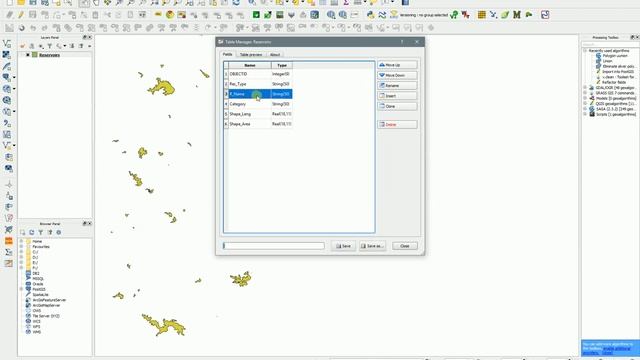Toggle visibility of Reservoirs layer
Image resolution: width=640 pixels, height=360 pixels.
pyautogui.click(x=28, y=55)
